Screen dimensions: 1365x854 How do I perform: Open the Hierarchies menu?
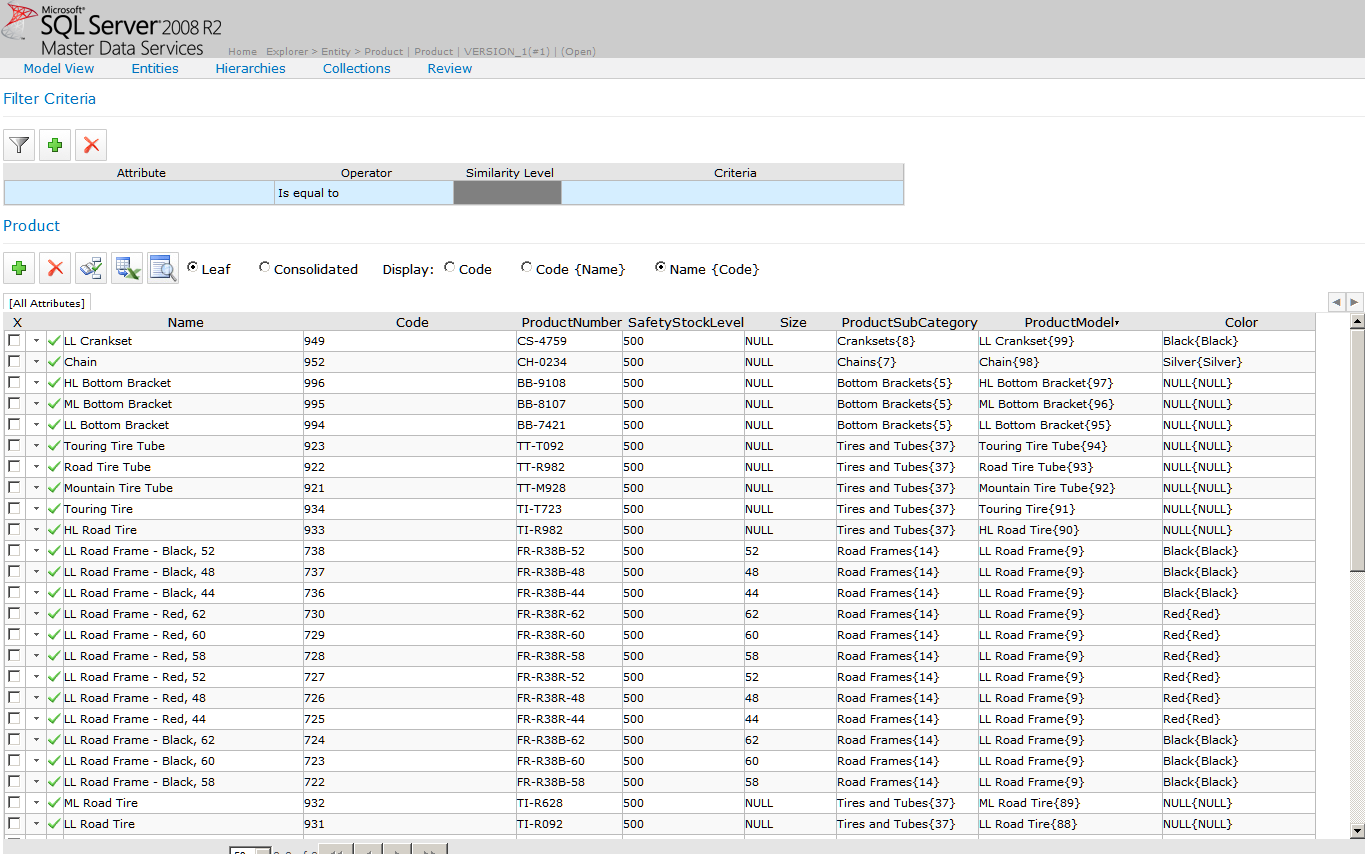pyautogui.click(x=250, y=69)
